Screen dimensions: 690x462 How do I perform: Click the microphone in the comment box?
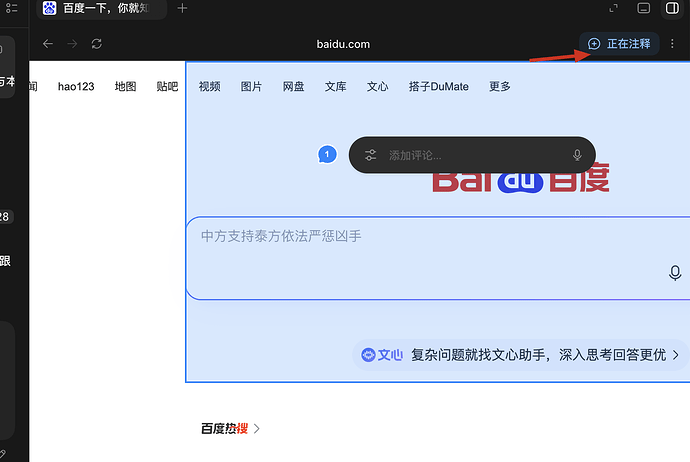577,155
